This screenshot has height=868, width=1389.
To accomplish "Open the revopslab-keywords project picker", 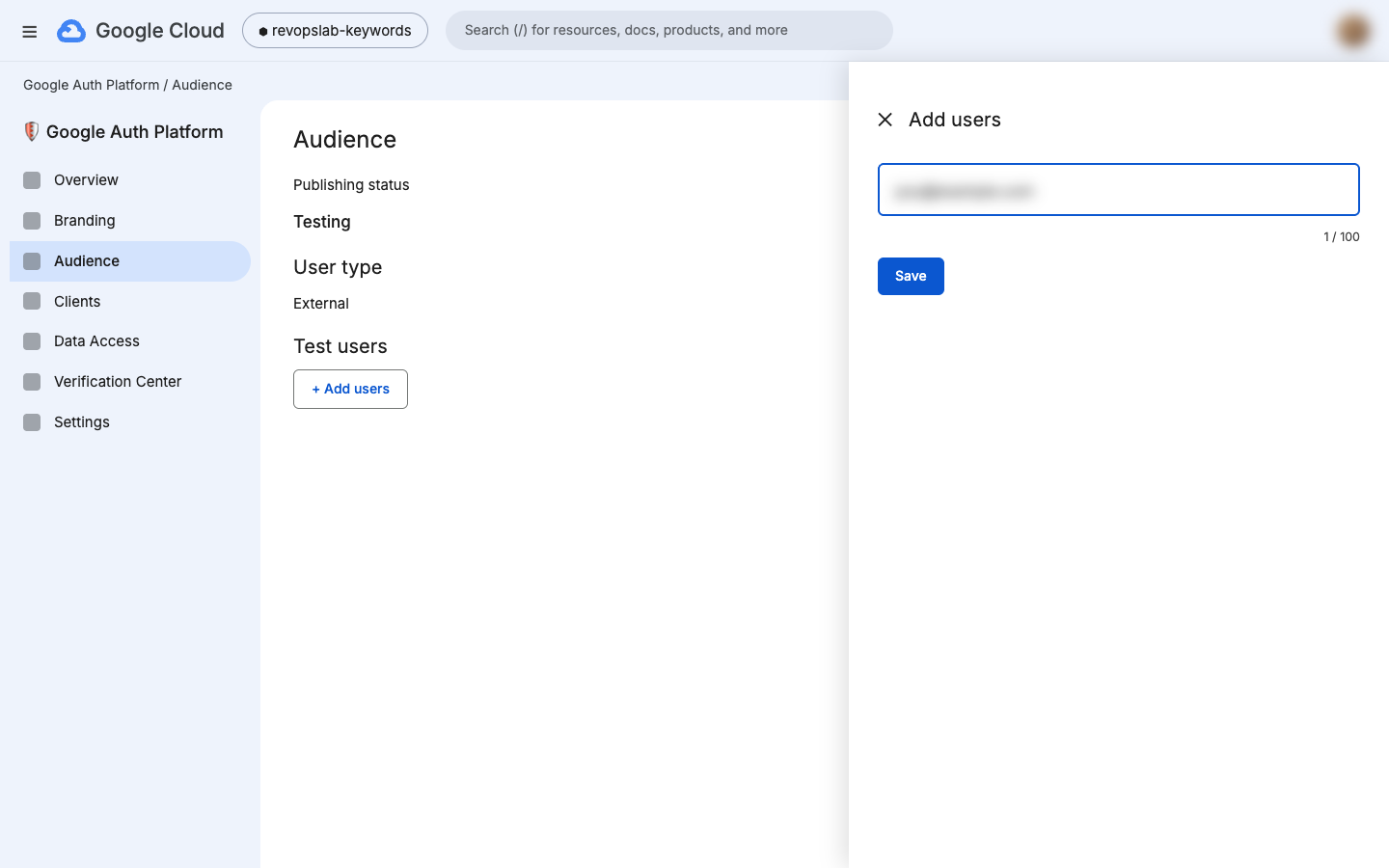I will pos(335,31).
